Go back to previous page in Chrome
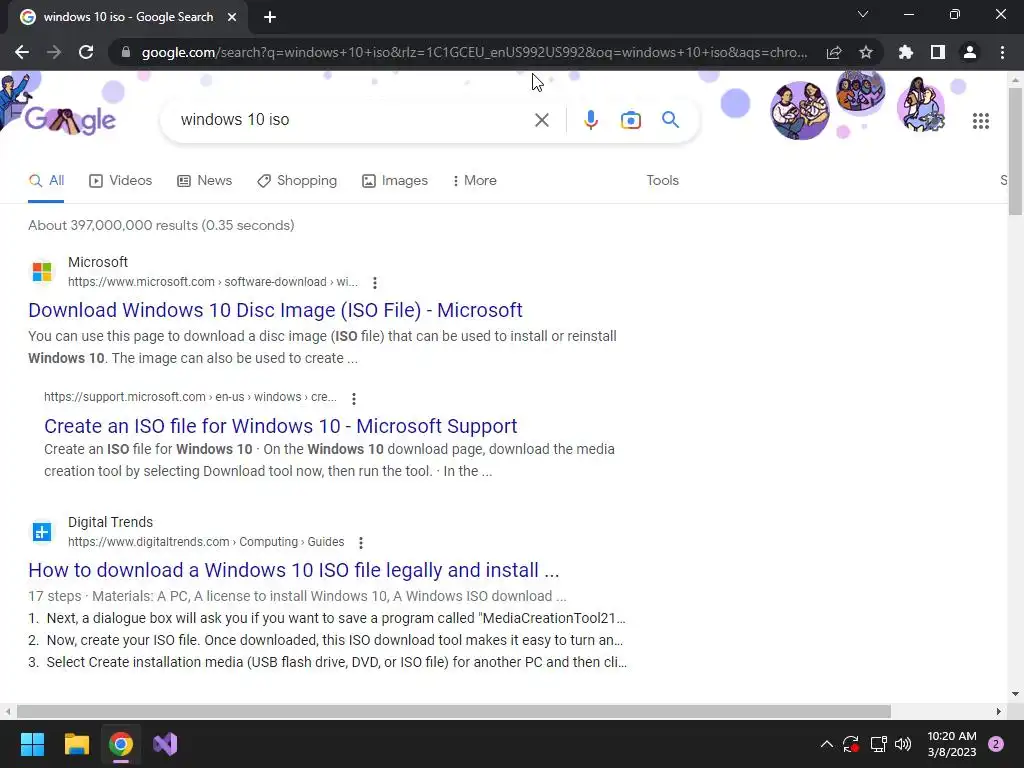Screen dimensions: 1024x768 coord(22,52)
